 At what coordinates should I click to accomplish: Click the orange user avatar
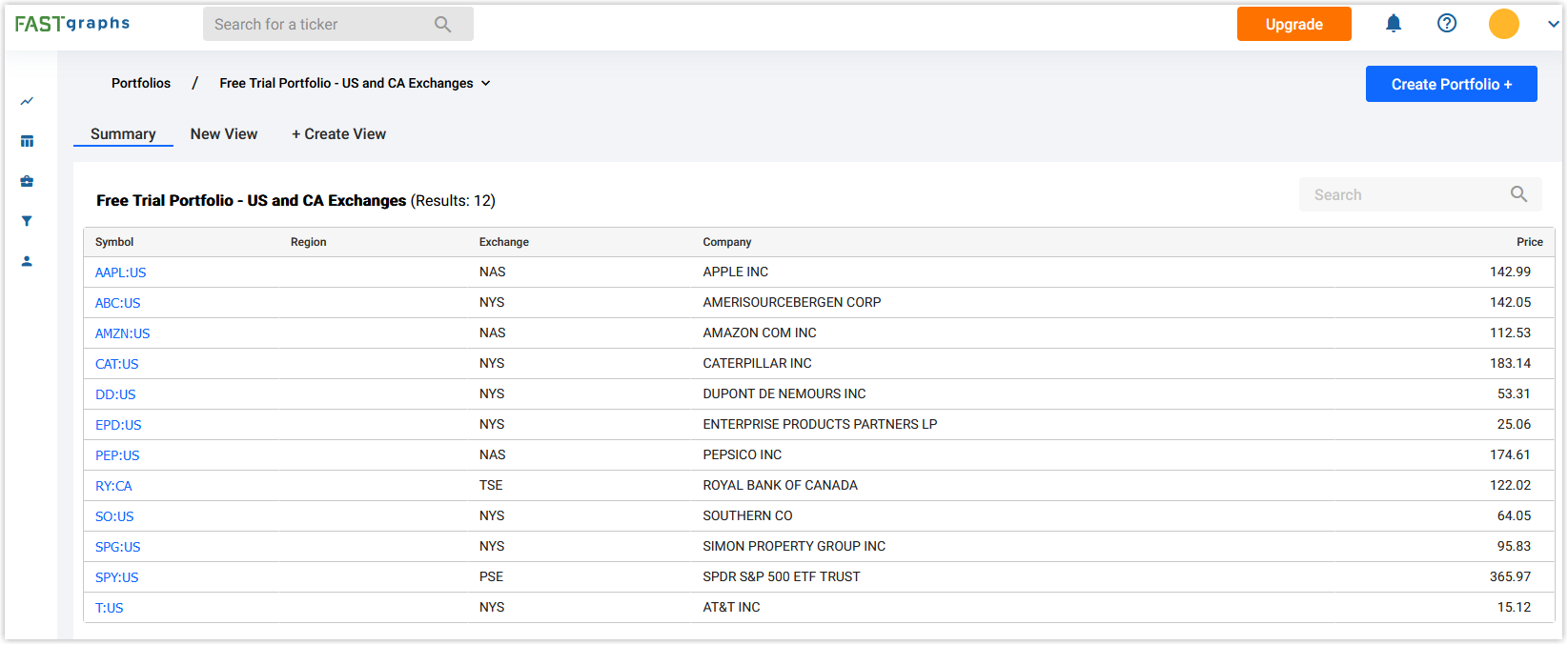pyautogui.click(x=1504, y=24)
